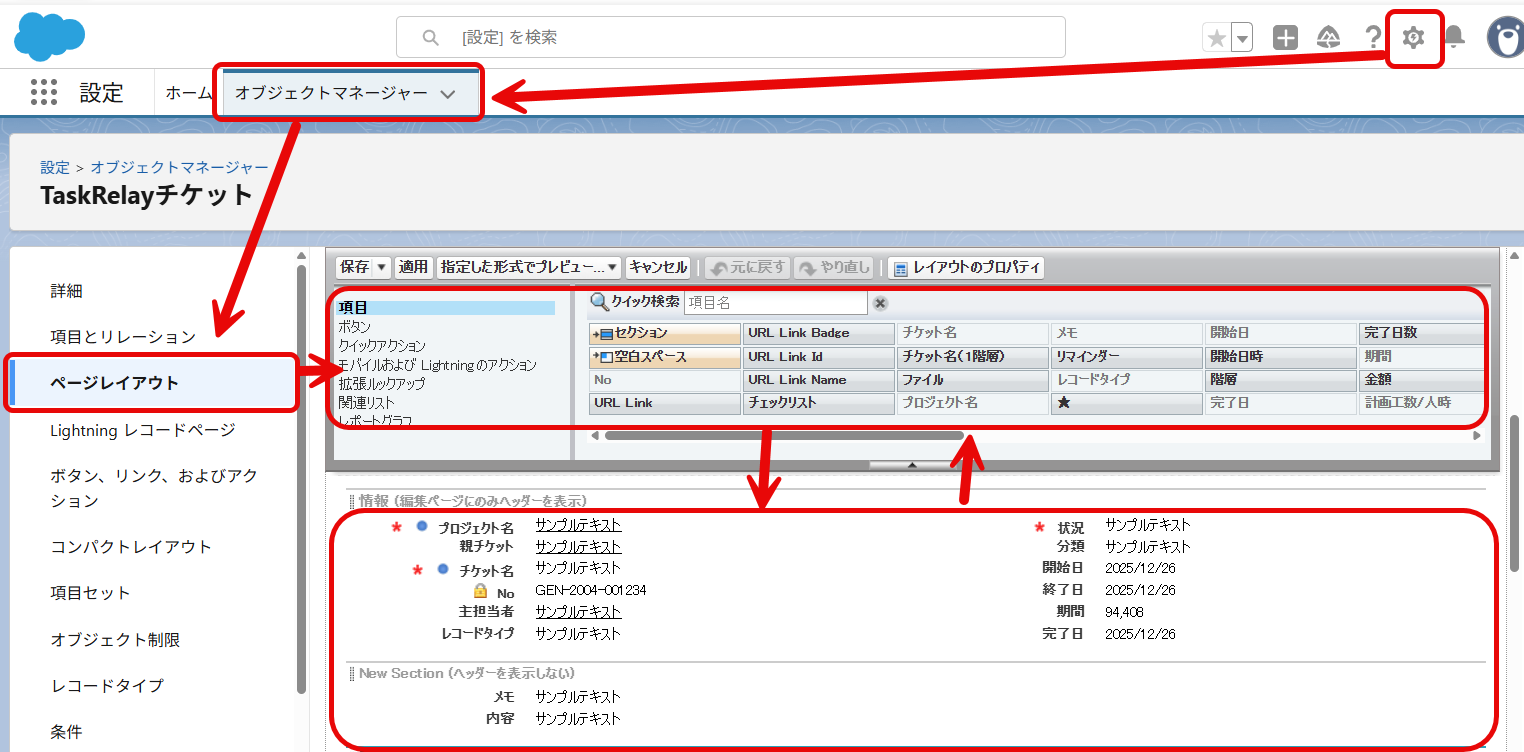Follow the 設定 breadcrumb link

(x=55, y=167)
